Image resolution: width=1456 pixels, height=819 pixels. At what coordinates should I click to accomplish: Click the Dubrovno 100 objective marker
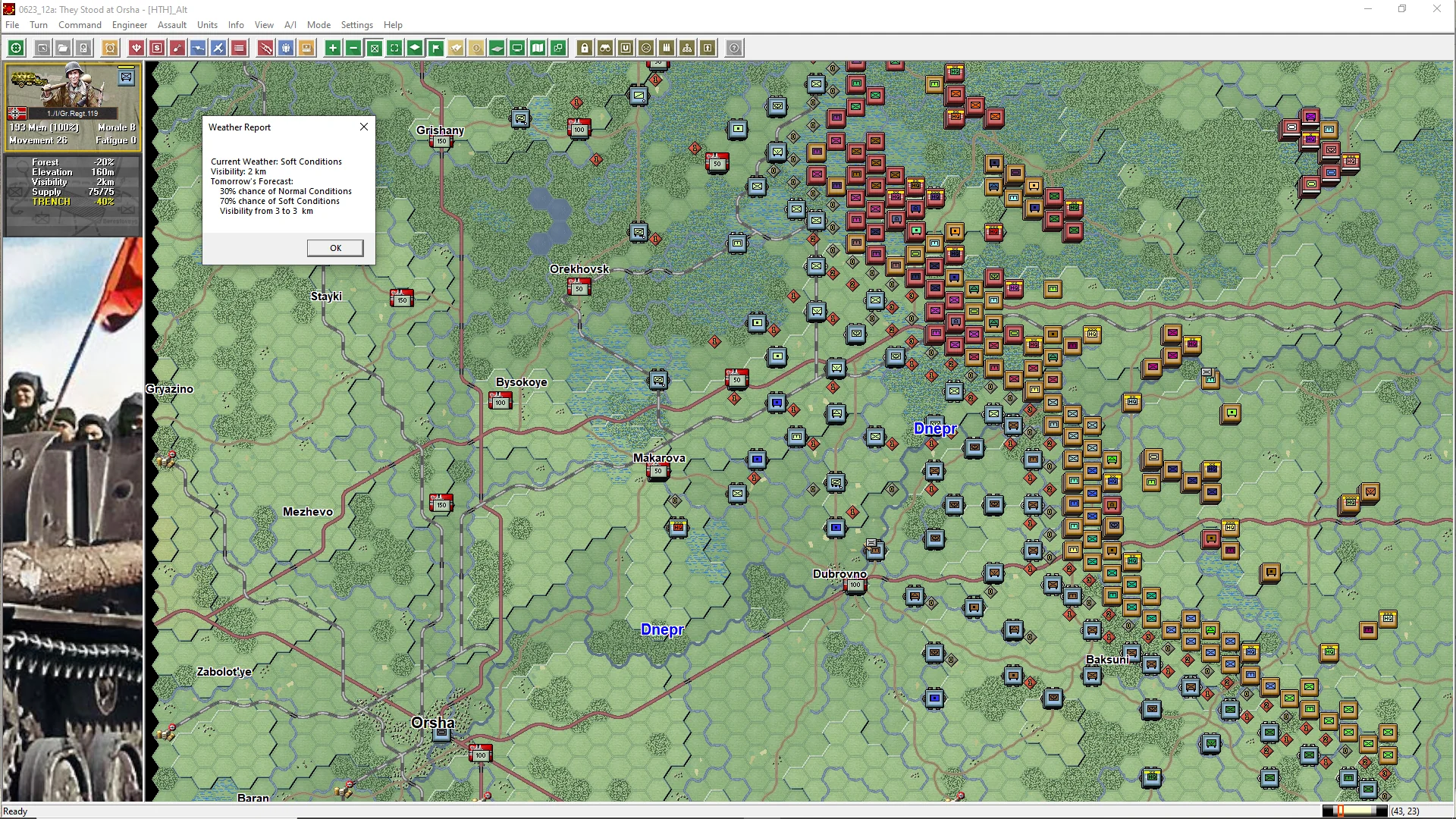click(x=855, y=585)
